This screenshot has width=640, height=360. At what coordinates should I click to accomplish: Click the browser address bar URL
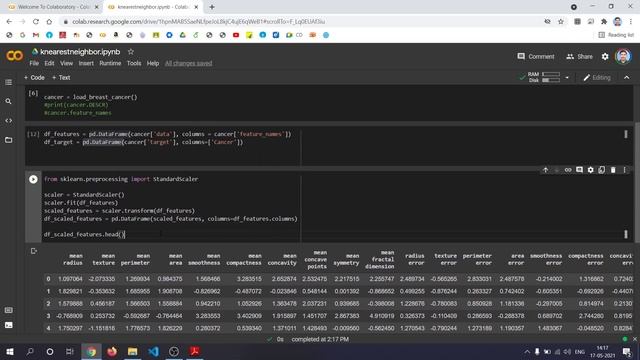[199, 22]
